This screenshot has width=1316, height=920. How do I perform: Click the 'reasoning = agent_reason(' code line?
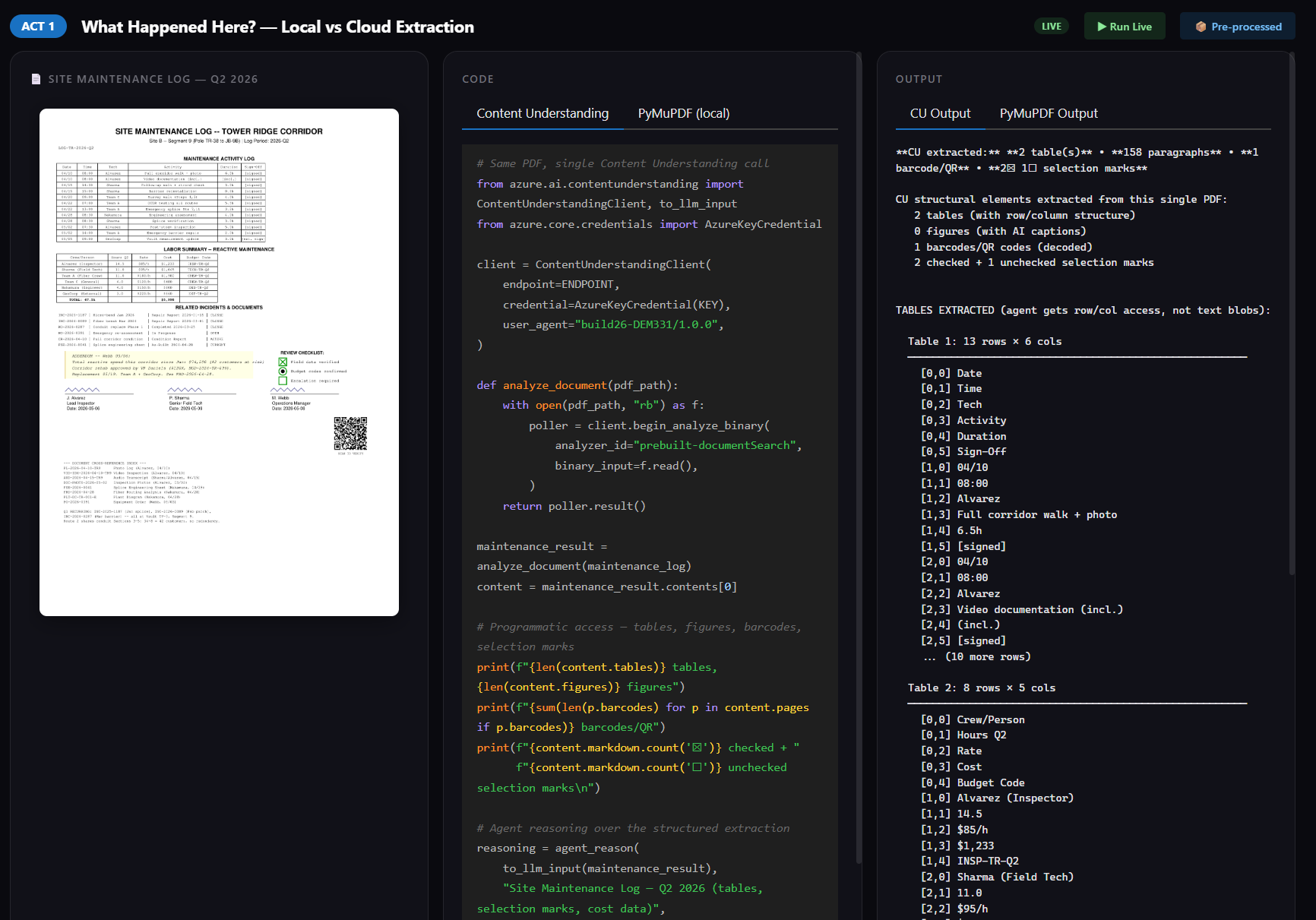pos(558,848)
